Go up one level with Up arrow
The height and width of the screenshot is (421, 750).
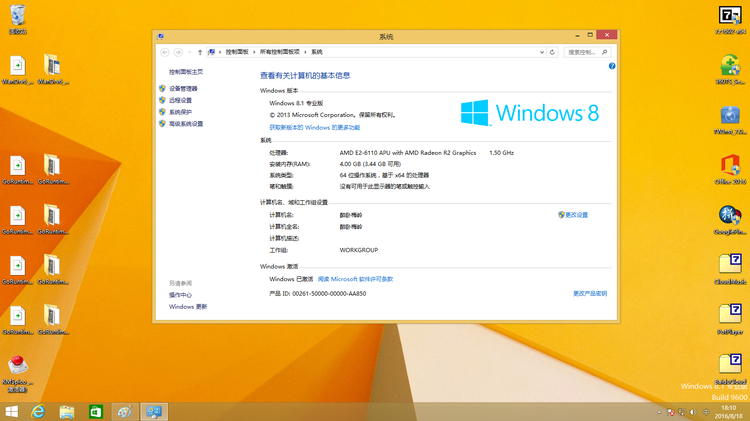[x=200, y=52]
